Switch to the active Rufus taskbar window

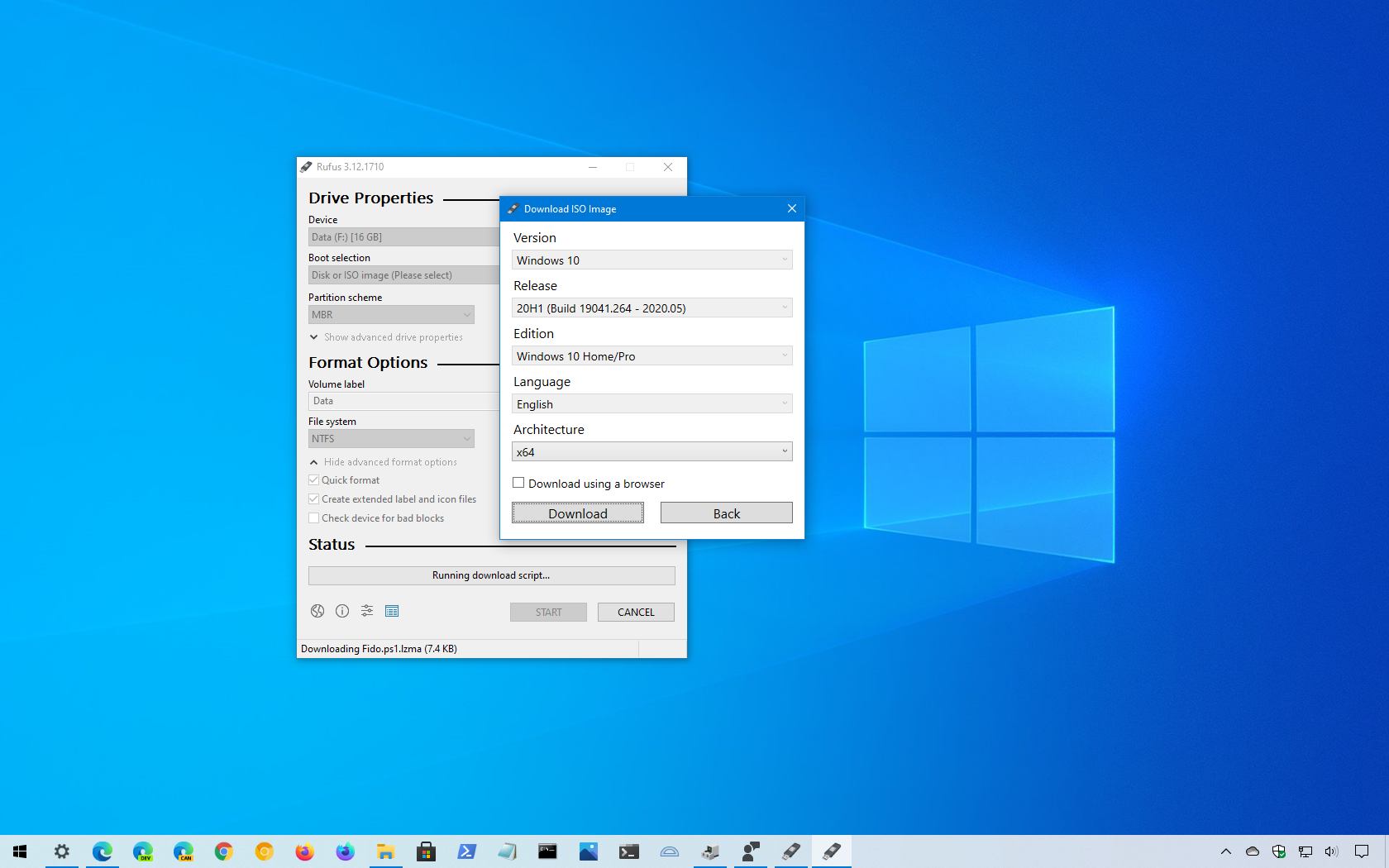(831, 851)
